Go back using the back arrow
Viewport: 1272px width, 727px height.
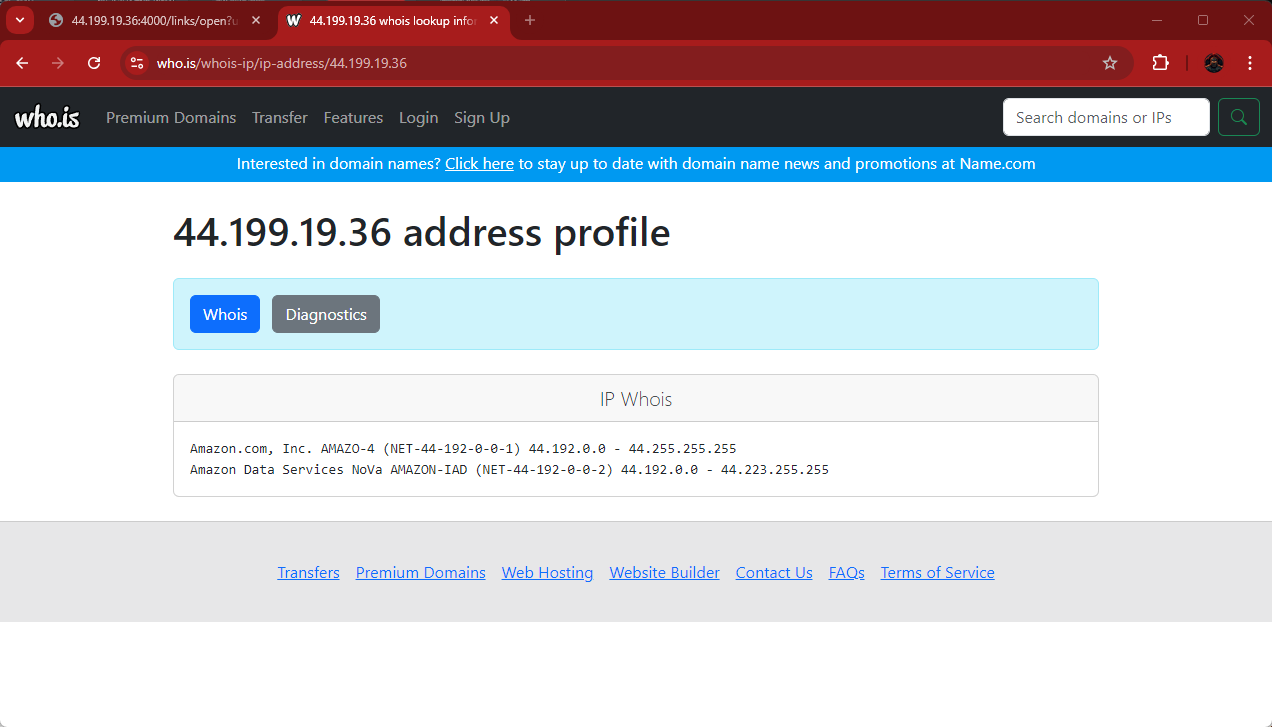click(x=22, y=63)
